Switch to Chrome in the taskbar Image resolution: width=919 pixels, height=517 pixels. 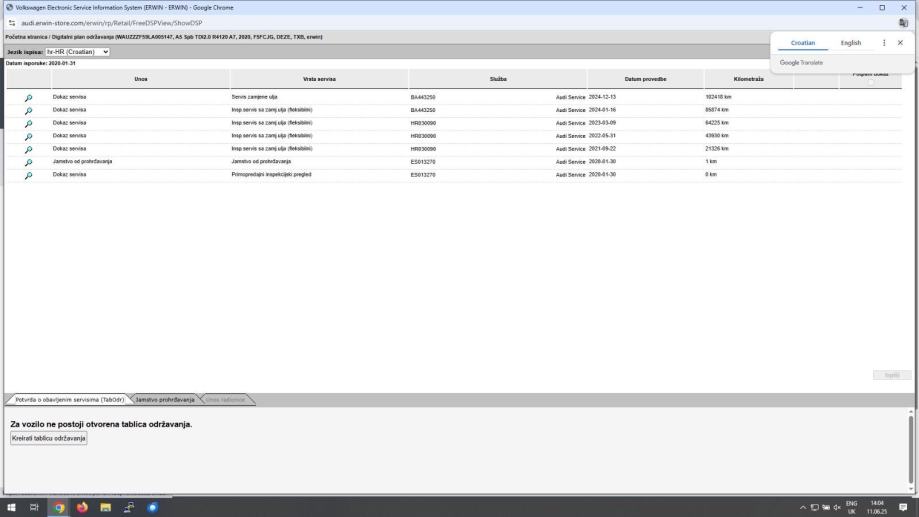pyautogui.click(x=59, y=507)
